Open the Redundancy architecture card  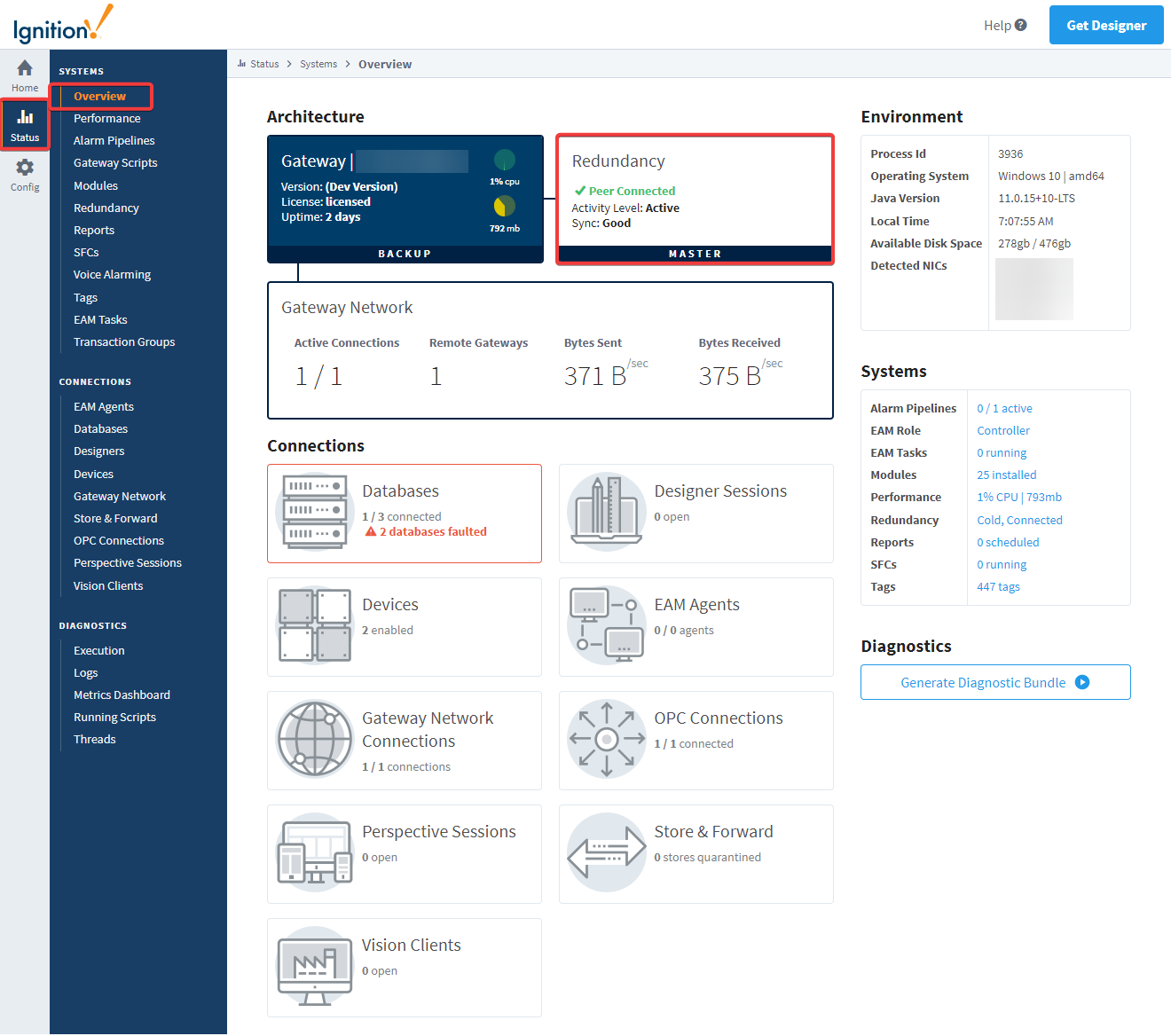click(695, 200)
